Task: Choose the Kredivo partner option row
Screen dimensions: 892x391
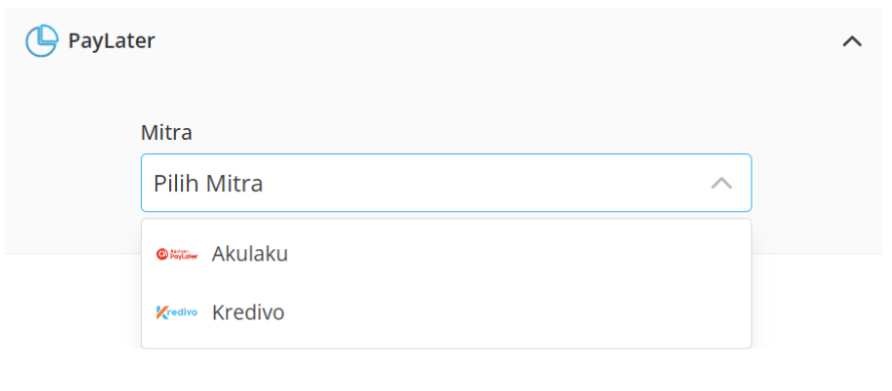Action: (446, 312)
